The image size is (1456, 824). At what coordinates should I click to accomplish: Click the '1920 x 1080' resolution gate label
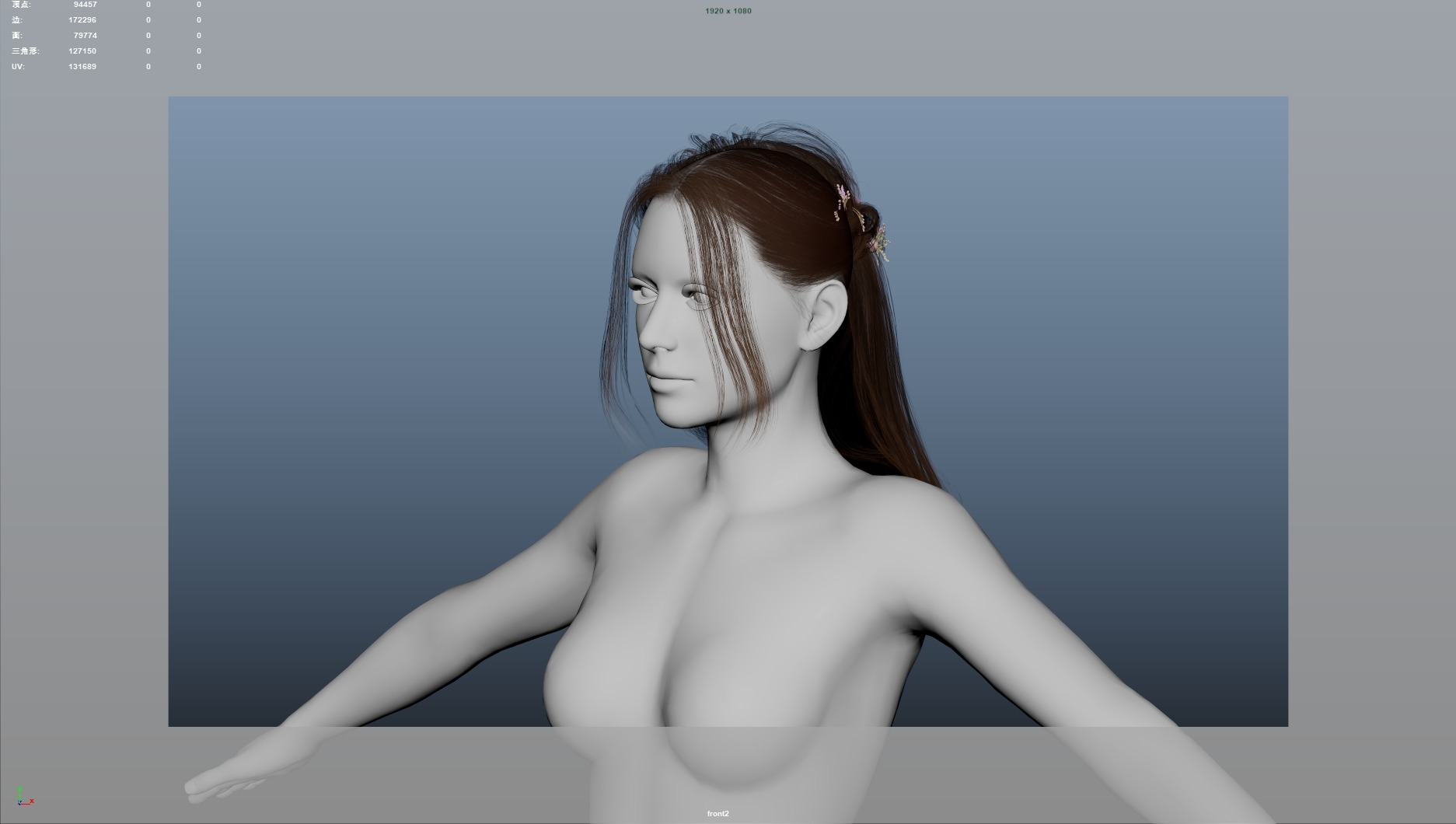(728, 11)
